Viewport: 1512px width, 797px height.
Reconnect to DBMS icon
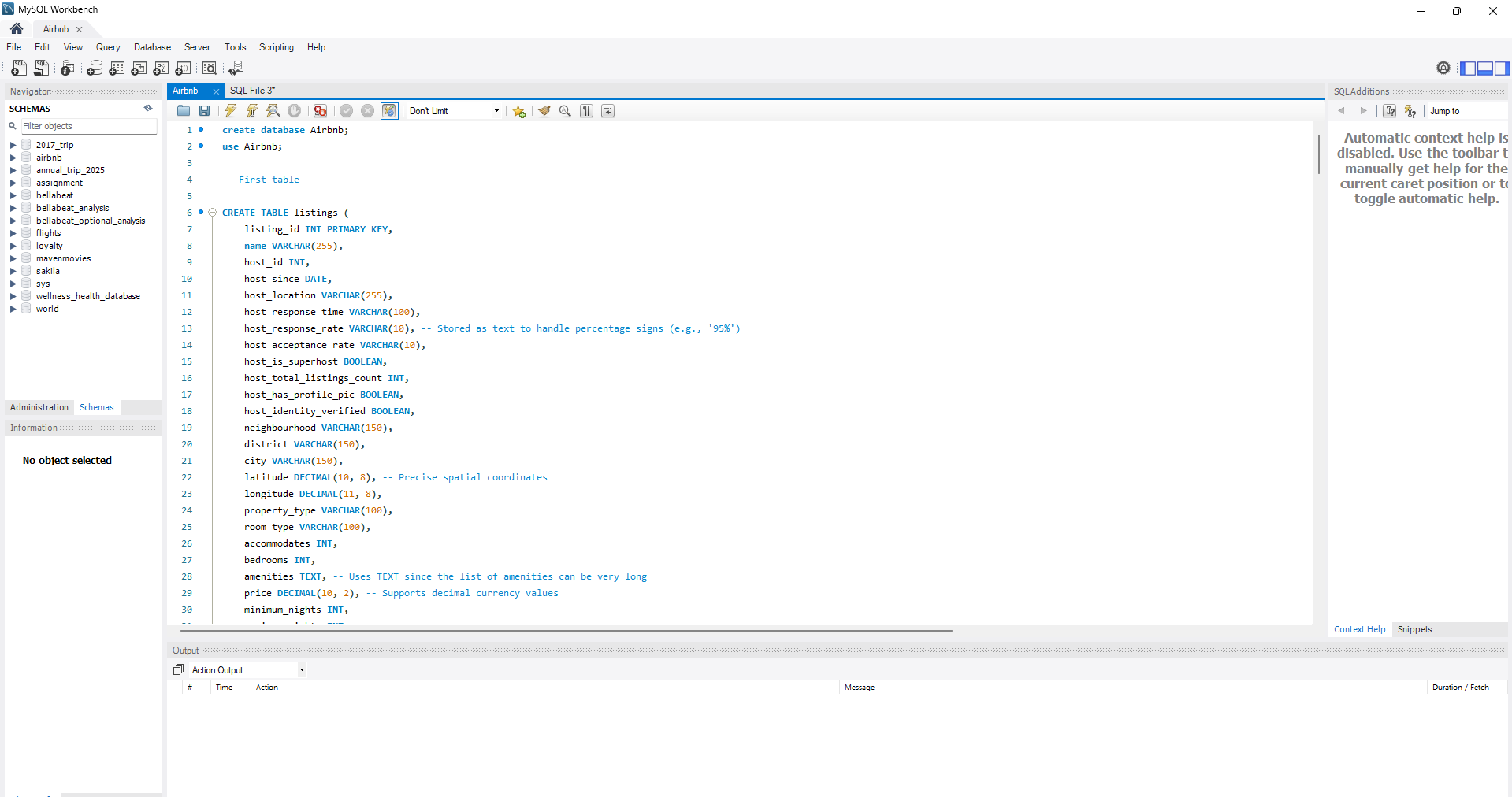coord(236,69)
